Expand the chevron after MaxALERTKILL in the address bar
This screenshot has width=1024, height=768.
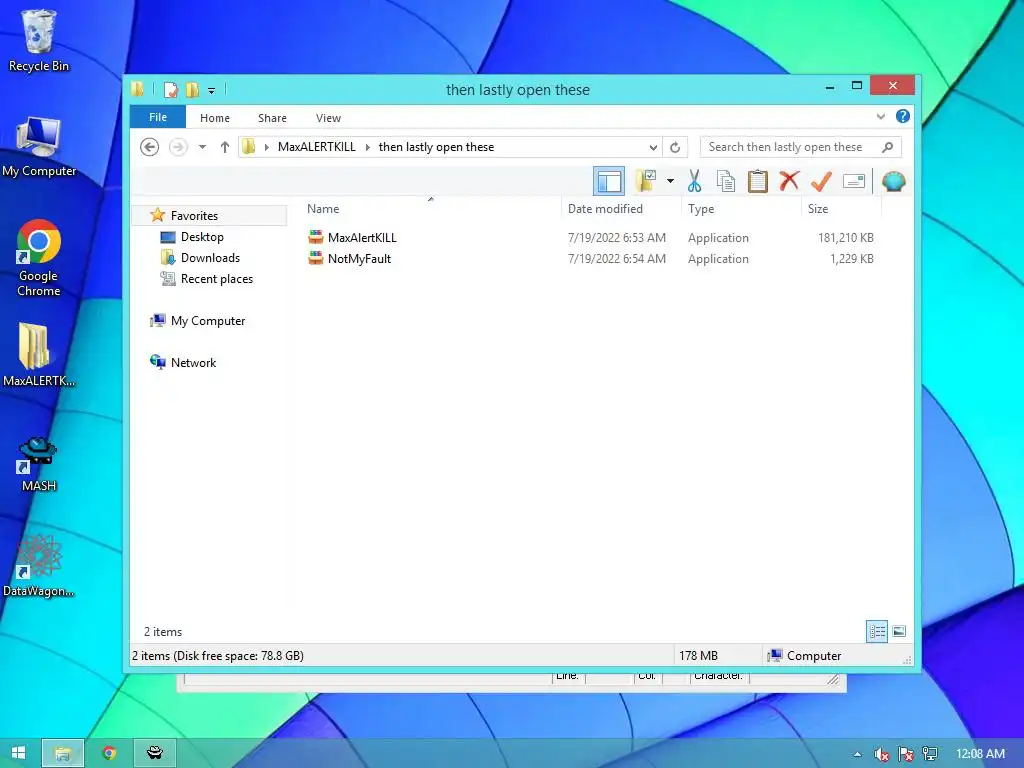pos(368,147)
